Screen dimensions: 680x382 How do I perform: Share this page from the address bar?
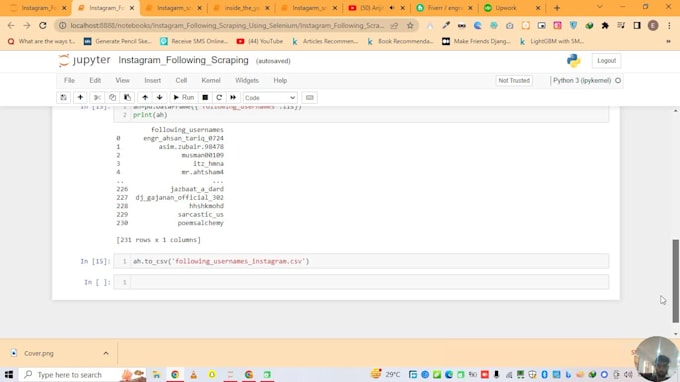point(394,26)
